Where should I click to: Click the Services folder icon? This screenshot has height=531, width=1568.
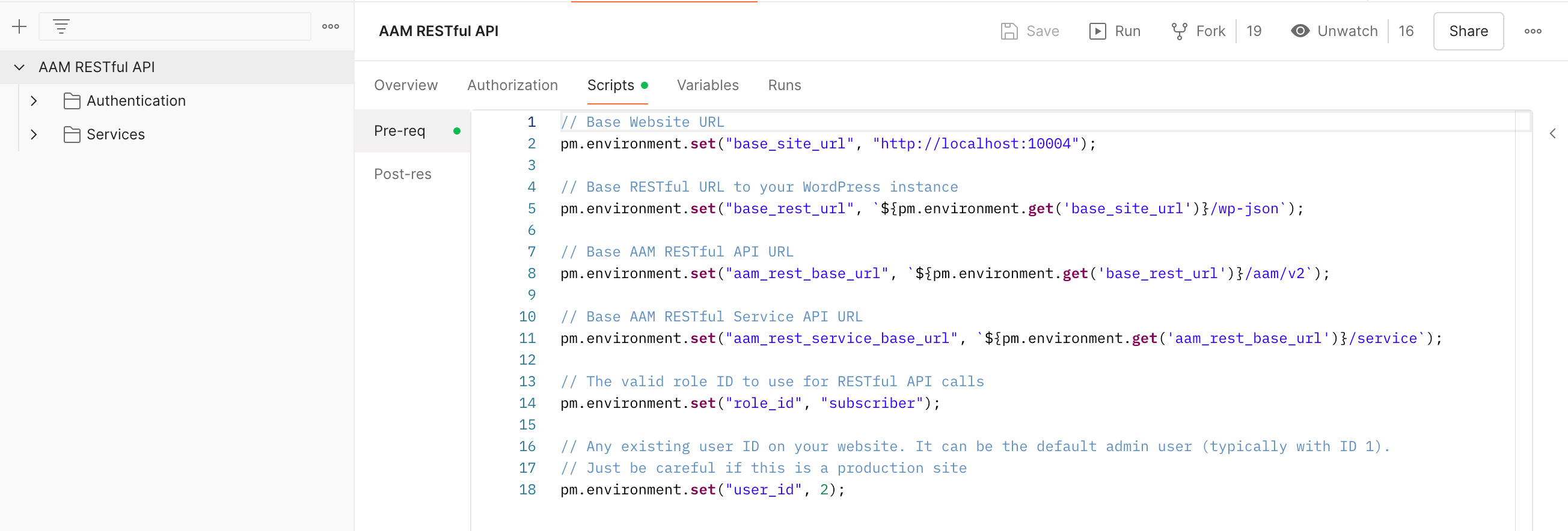pos(72,135)
